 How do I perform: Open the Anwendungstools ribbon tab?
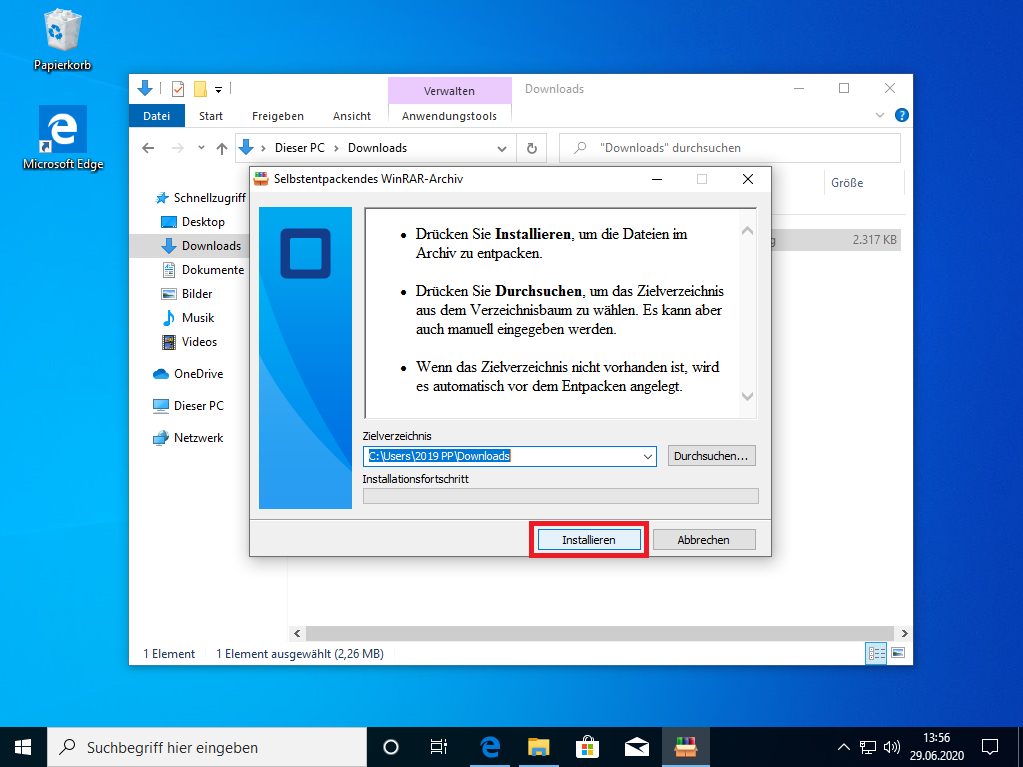tap(450, 115)
